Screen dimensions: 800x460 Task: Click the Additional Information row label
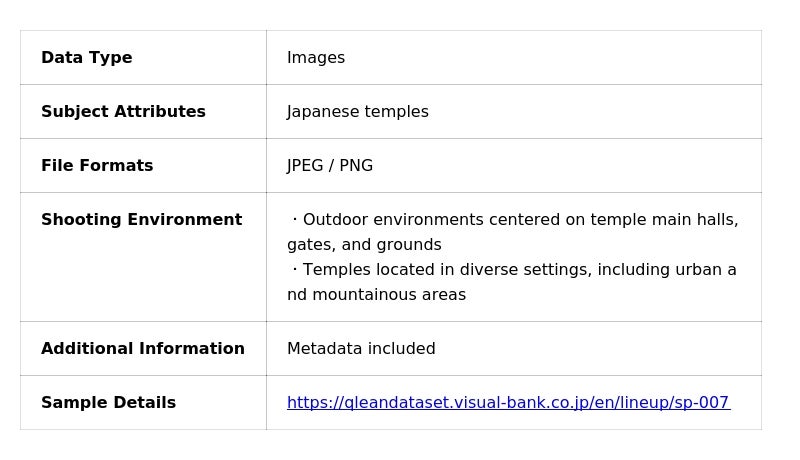pos(143,349)
